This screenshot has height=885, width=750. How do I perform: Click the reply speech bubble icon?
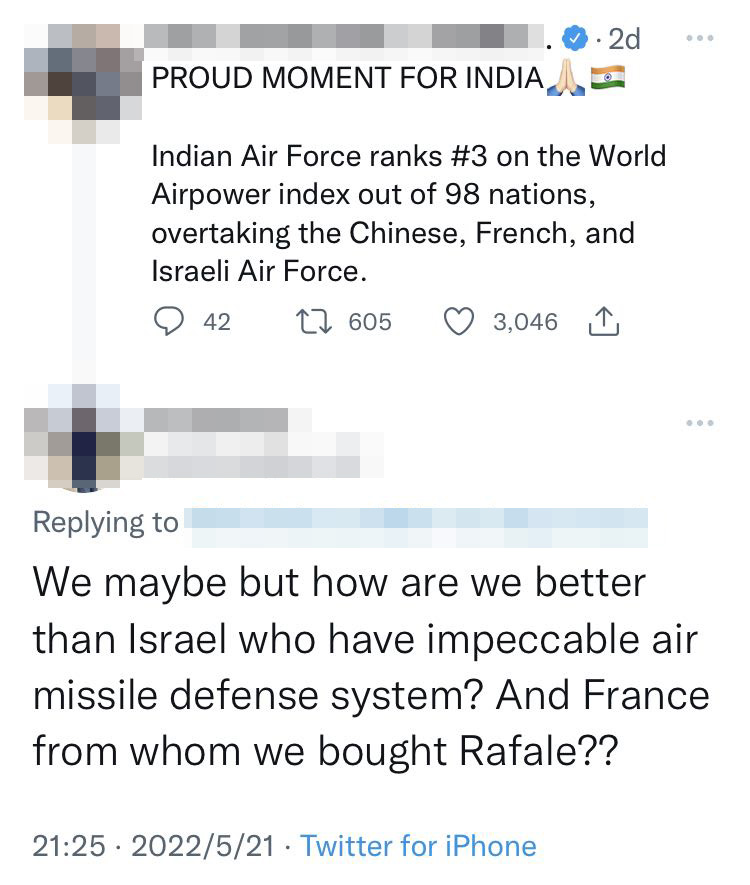click(170, 321)
